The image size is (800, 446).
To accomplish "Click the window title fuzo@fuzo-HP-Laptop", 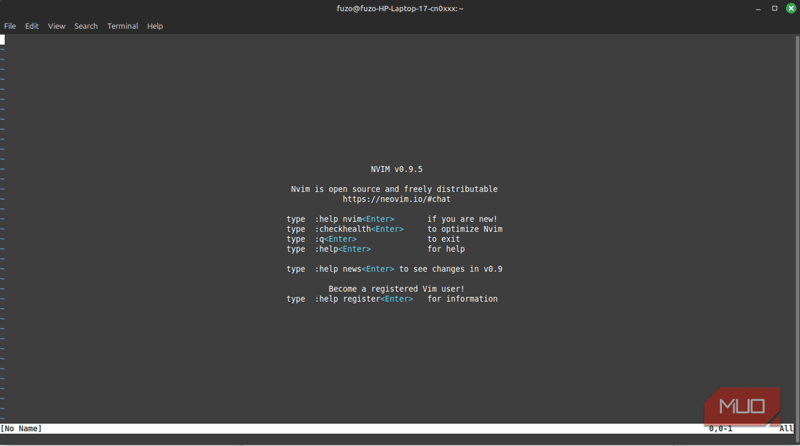I will (x=400, y=9).
